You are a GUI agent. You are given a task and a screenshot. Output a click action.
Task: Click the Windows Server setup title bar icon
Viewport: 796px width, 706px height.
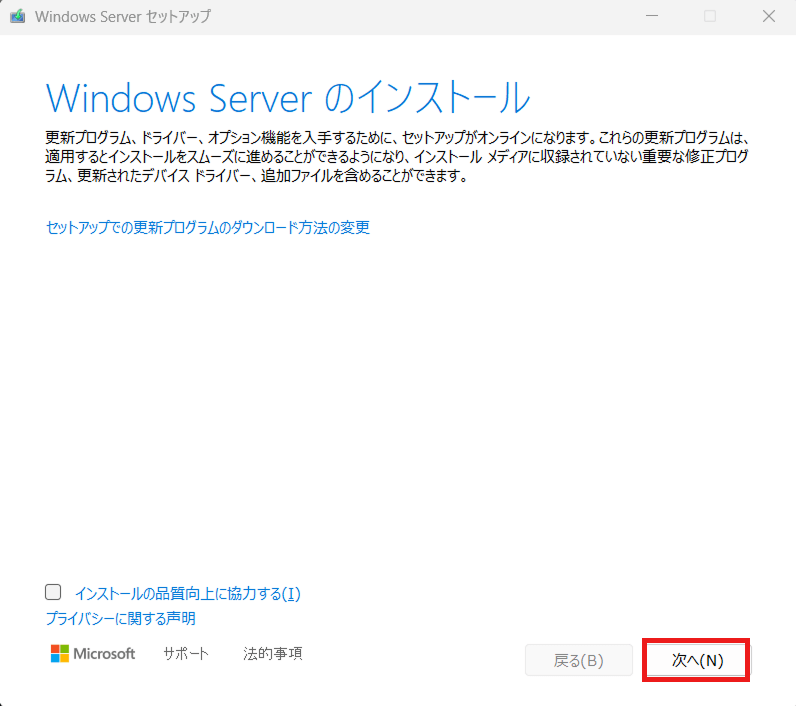[18, 16]
